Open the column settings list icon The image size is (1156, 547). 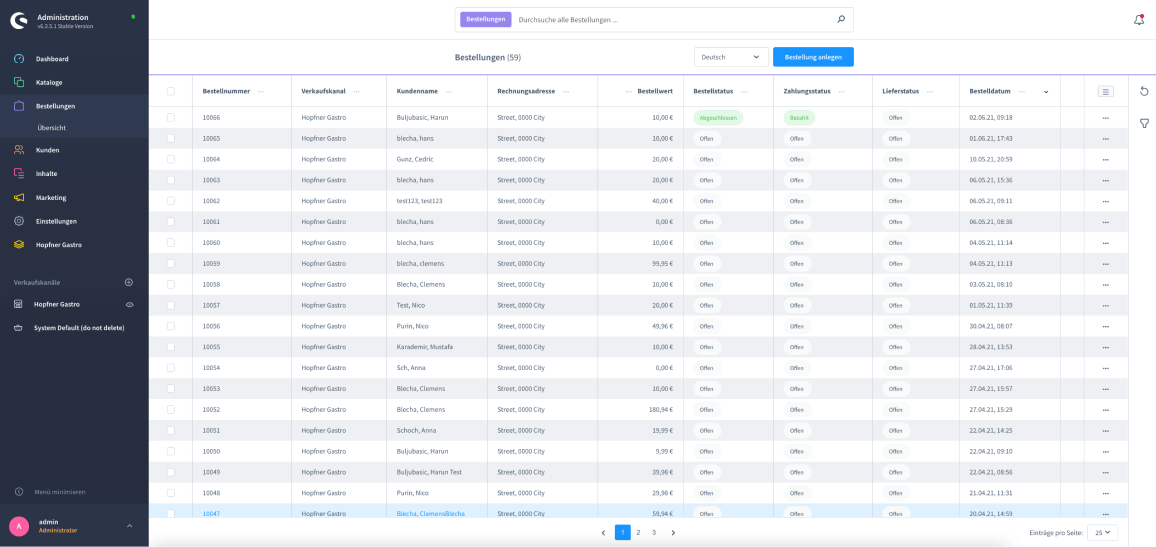pos(1105,91)
